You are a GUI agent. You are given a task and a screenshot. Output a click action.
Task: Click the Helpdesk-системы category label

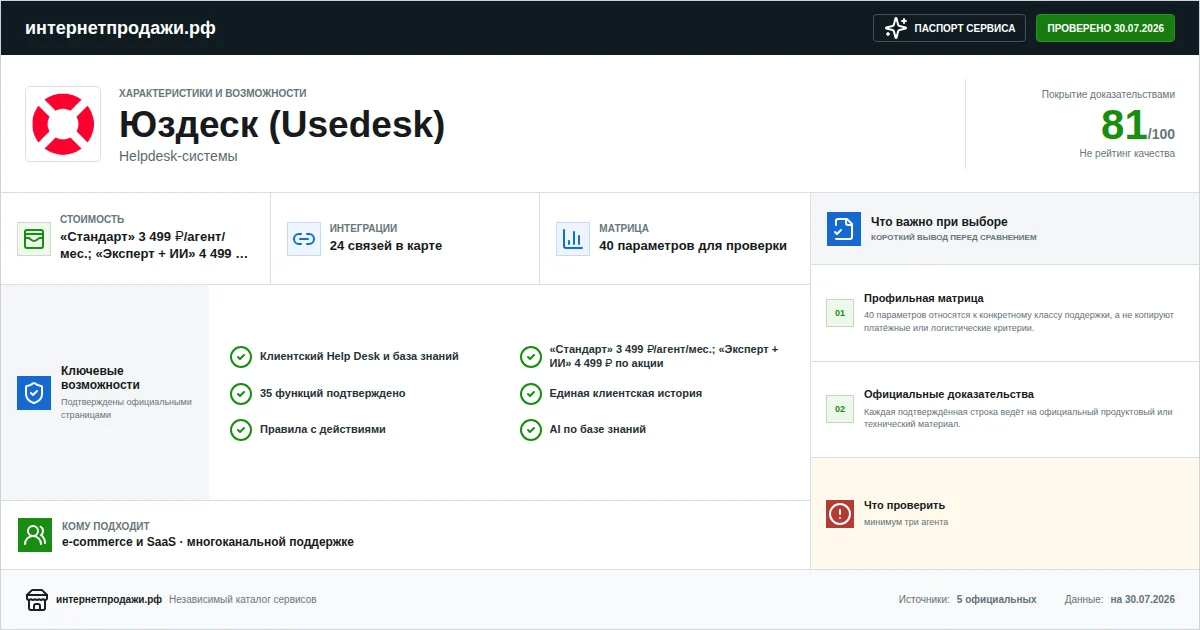[x=178, y=157]
